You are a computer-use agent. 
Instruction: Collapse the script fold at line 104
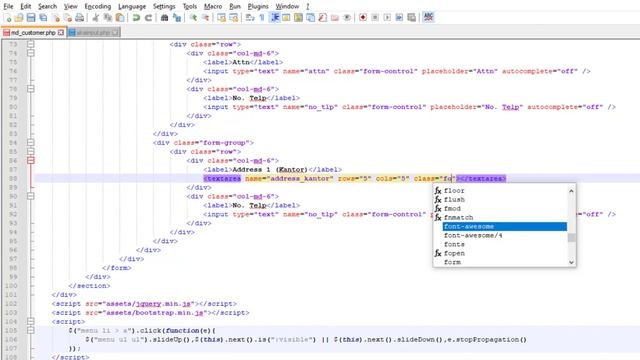coord(31,322)
